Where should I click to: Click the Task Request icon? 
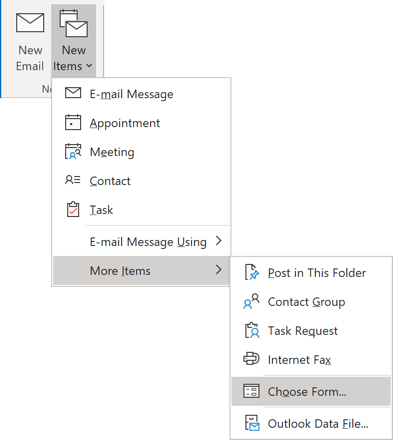[x=252, y=330]
